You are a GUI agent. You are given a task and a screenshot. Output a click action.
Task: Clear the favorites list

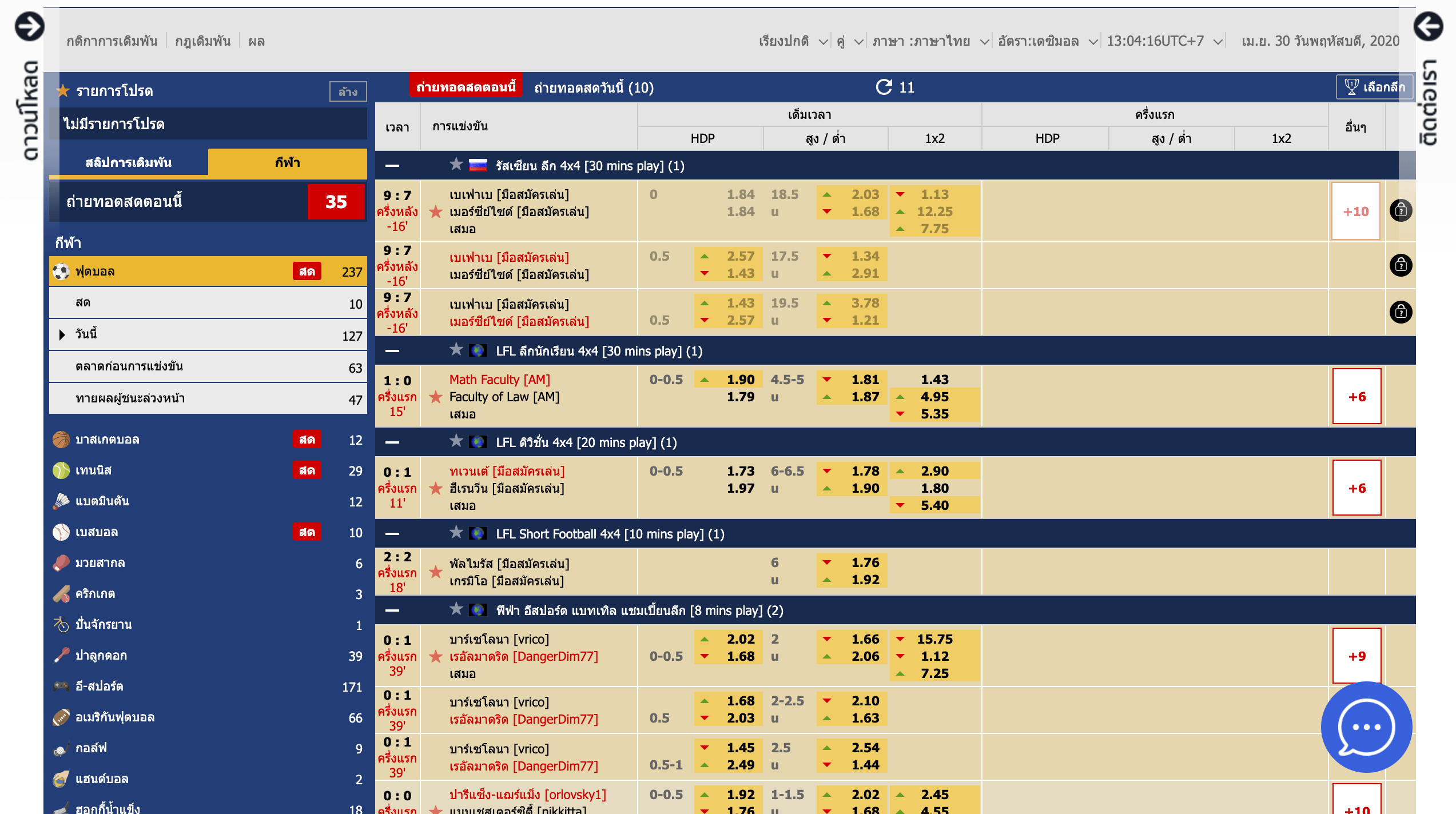click(x=348, y=91)
